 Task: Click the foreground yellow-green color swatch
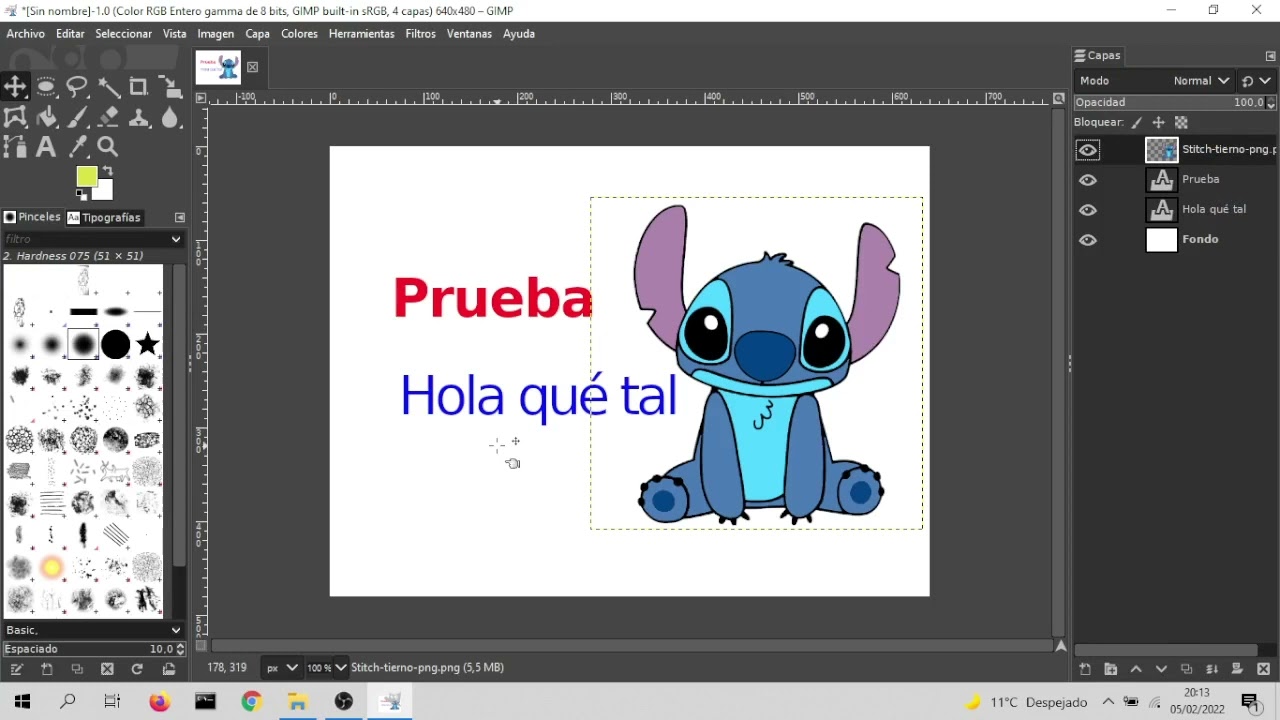86,176
